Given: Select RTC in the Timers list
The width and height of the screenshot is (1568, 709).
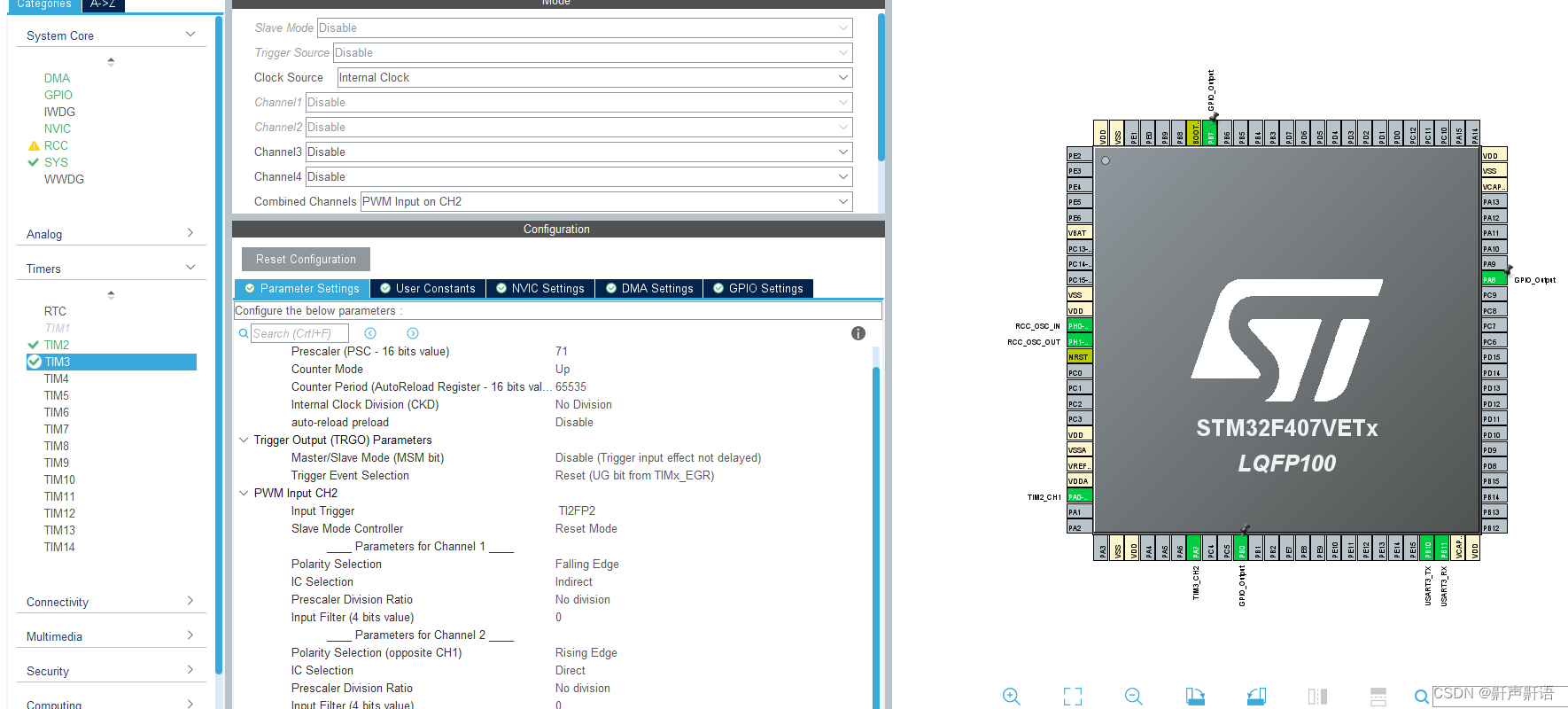Looking at the screenshot, I should (55, 311).
